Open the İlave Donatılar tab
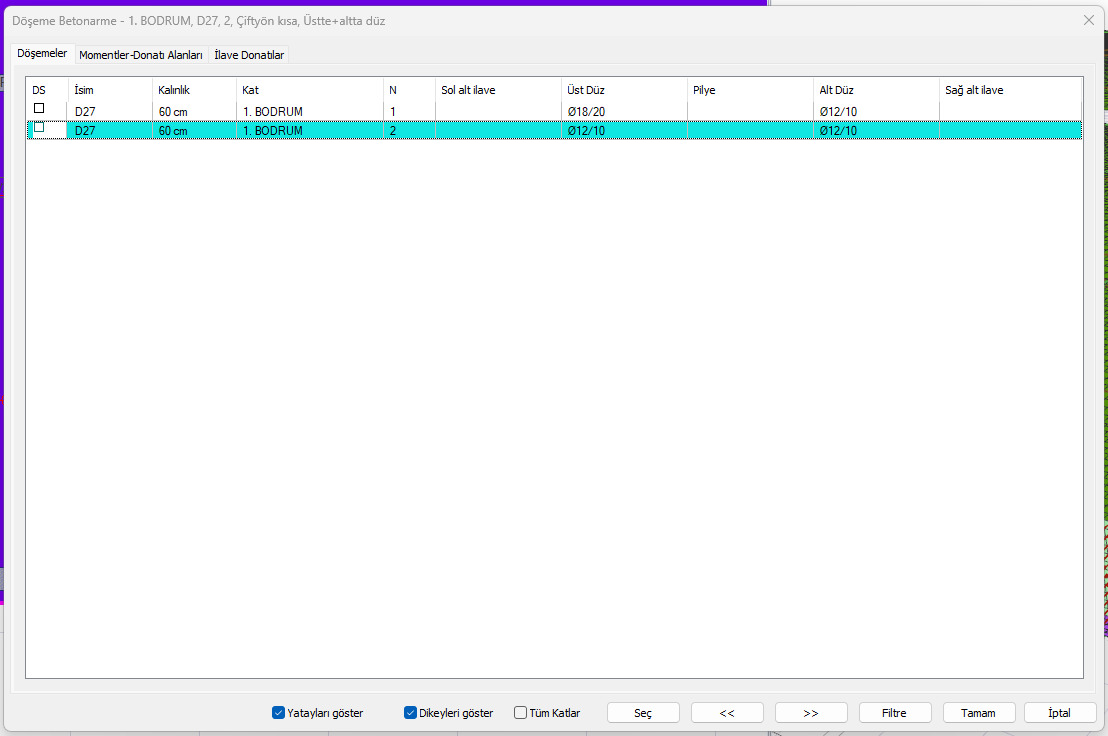Image resolution: width=1108 pixels, height=736 pixels. click(x=249, y=55)
